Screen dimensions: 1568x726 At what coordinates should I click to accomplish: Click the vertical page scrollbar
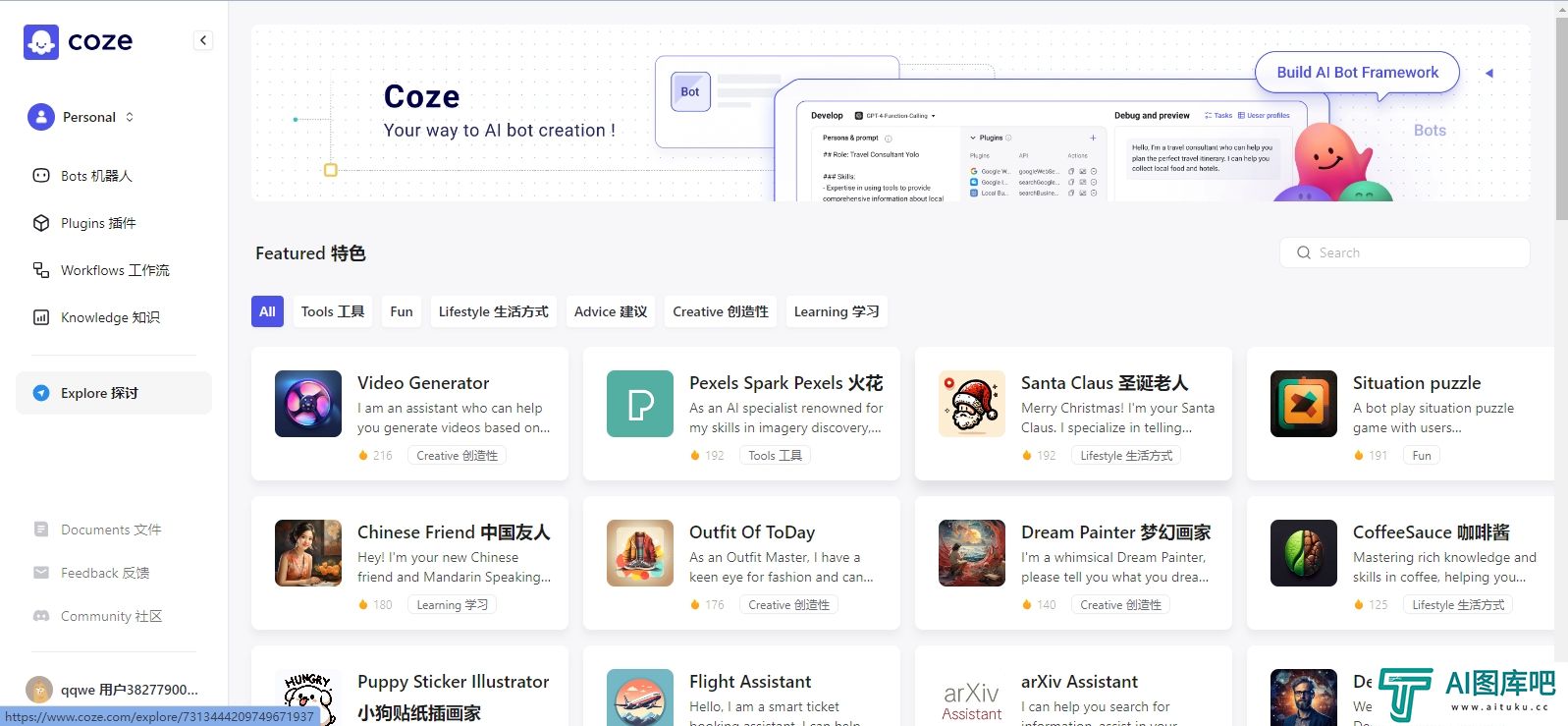(1561, 118)
